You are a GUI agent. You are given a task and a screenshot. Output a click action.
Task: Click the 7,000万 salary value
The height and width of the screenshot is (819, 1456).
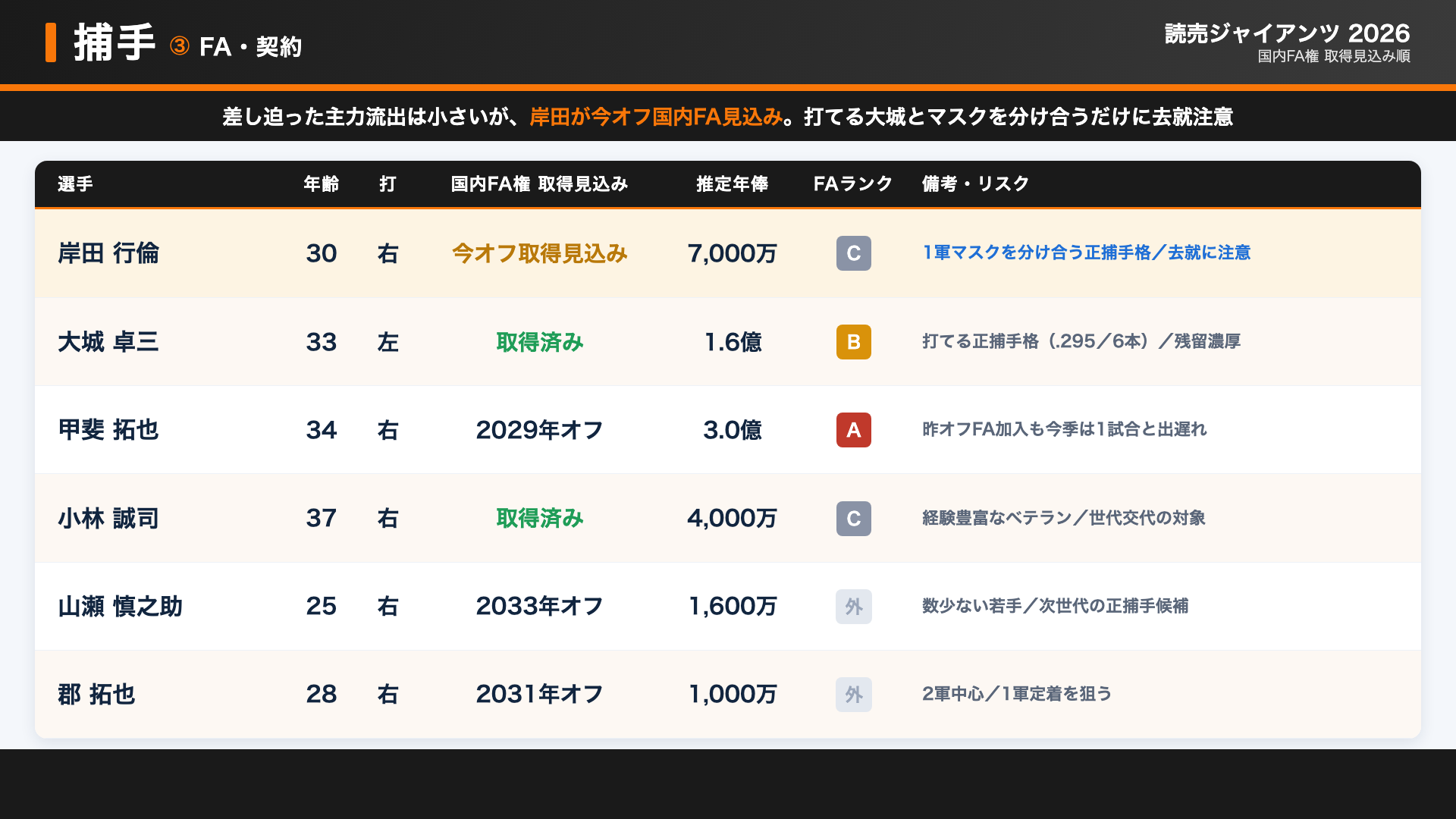tap(733, 253)
